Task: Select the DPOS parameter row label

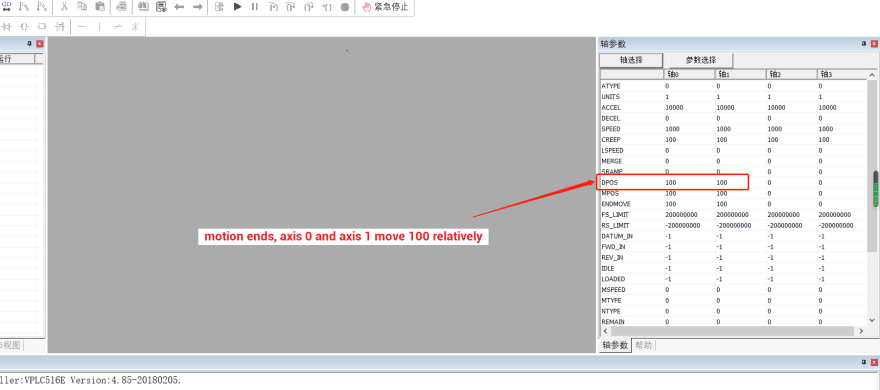Action: 610,183
